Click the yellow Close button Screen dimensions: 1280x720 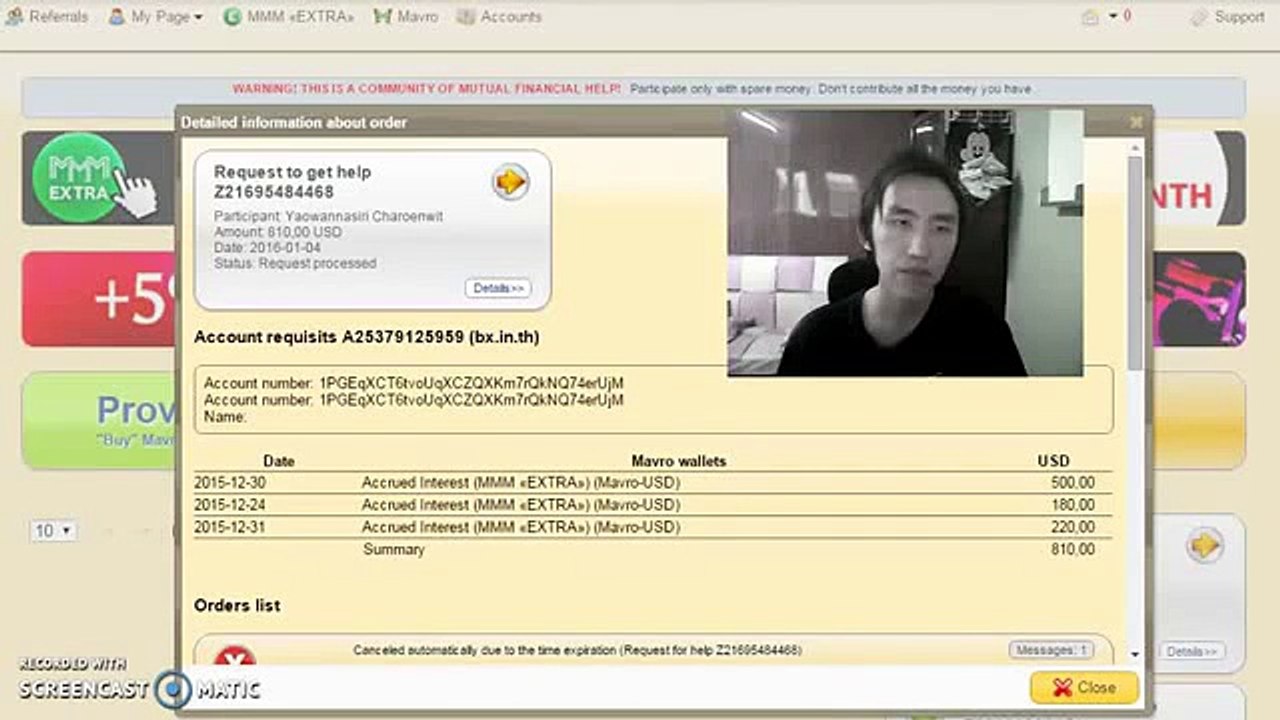coord(1084,687)
